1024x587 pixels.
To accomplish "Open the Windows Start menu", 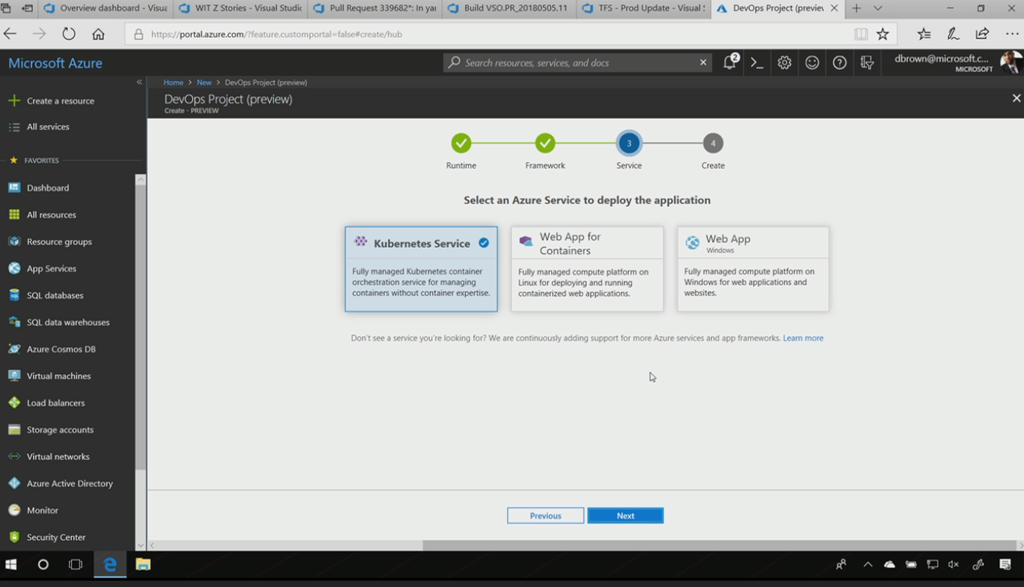I will tap(11, 564).
